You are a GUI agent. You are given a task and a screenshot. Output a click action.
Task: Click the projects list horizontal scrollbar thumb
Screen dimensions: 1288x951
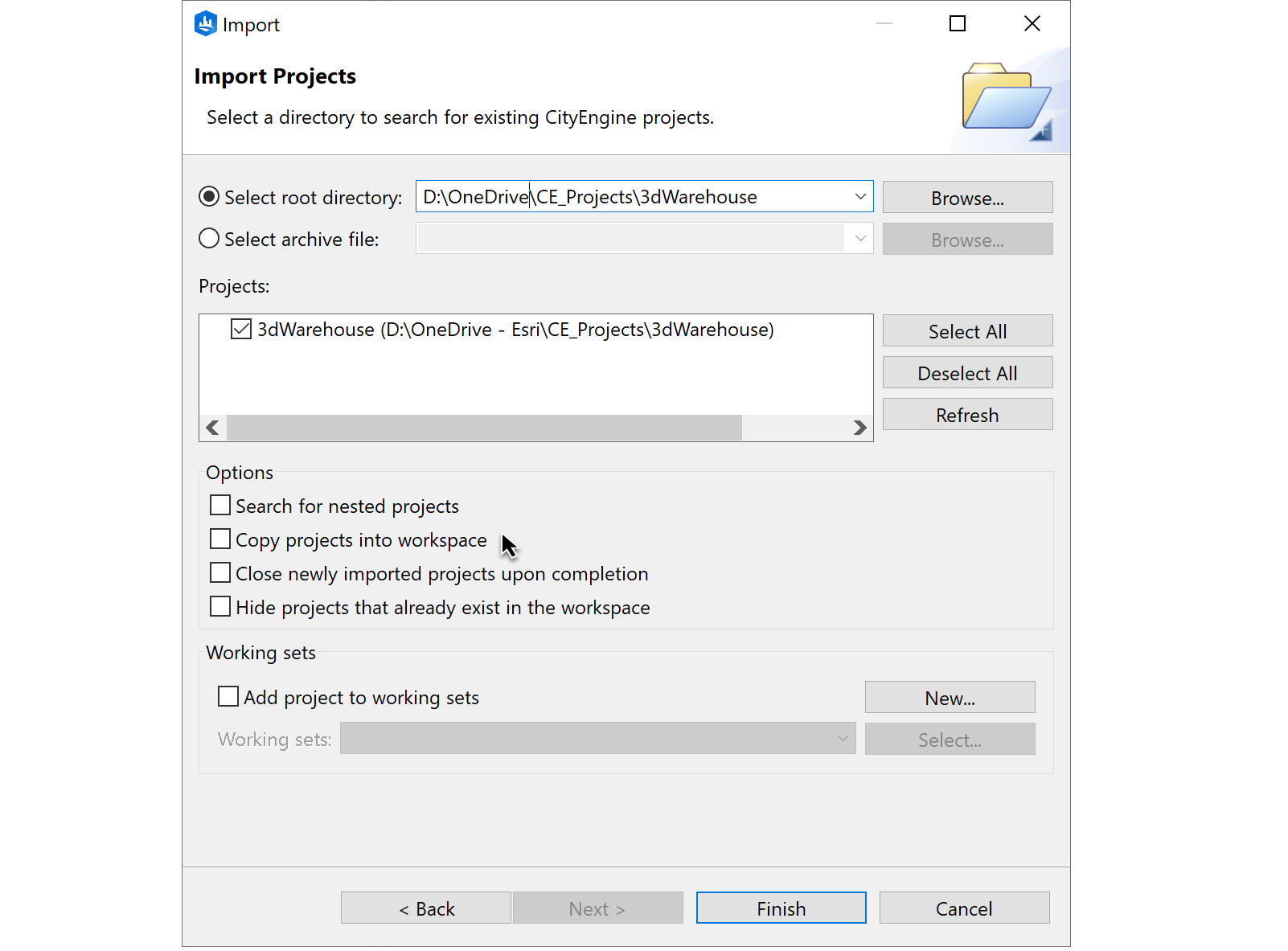click(484, 428)
